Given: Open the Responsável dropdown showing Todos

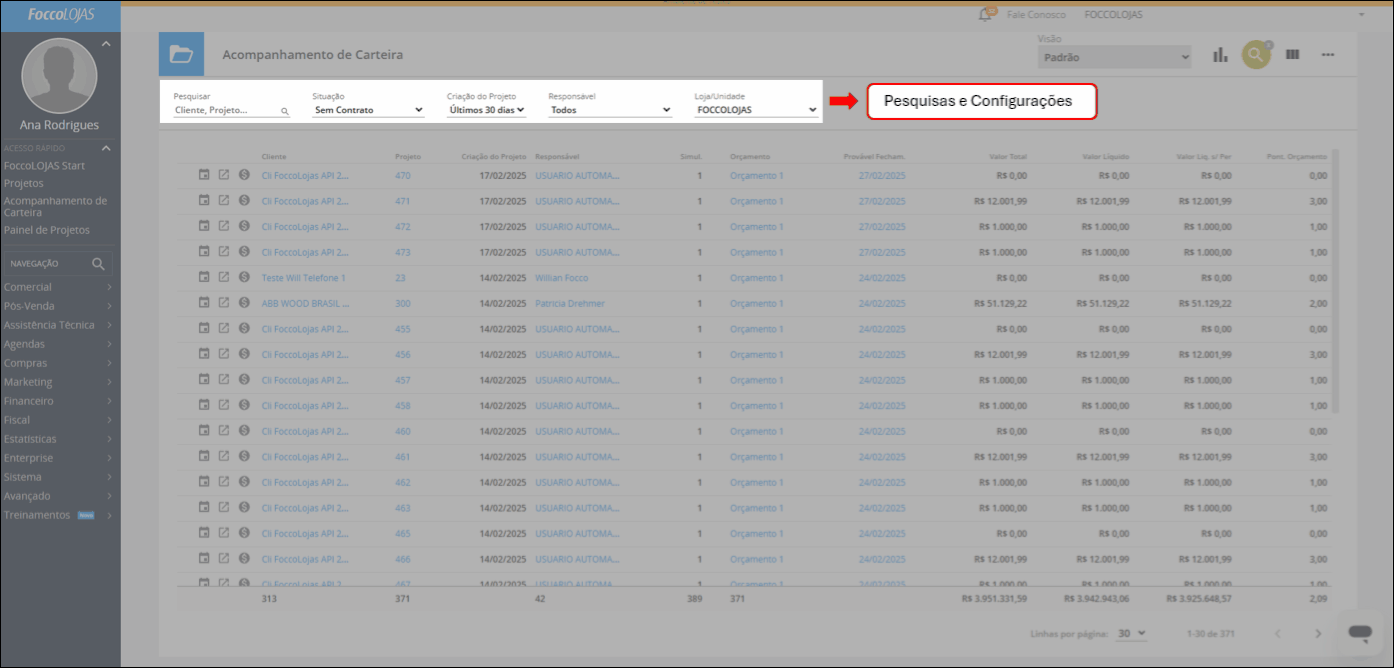Looking at the screenshot, I should coord(610,110).
